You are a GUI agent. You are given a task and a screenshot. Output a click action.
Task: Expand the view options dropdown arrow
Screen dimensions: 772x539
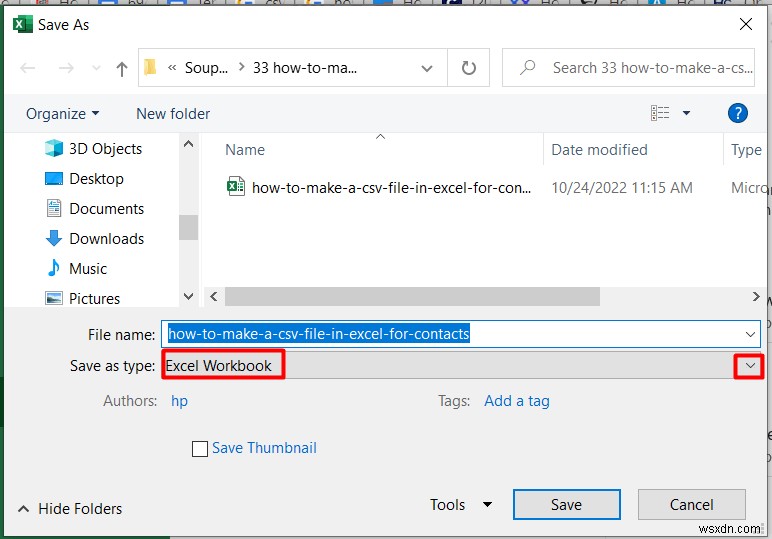686,113
